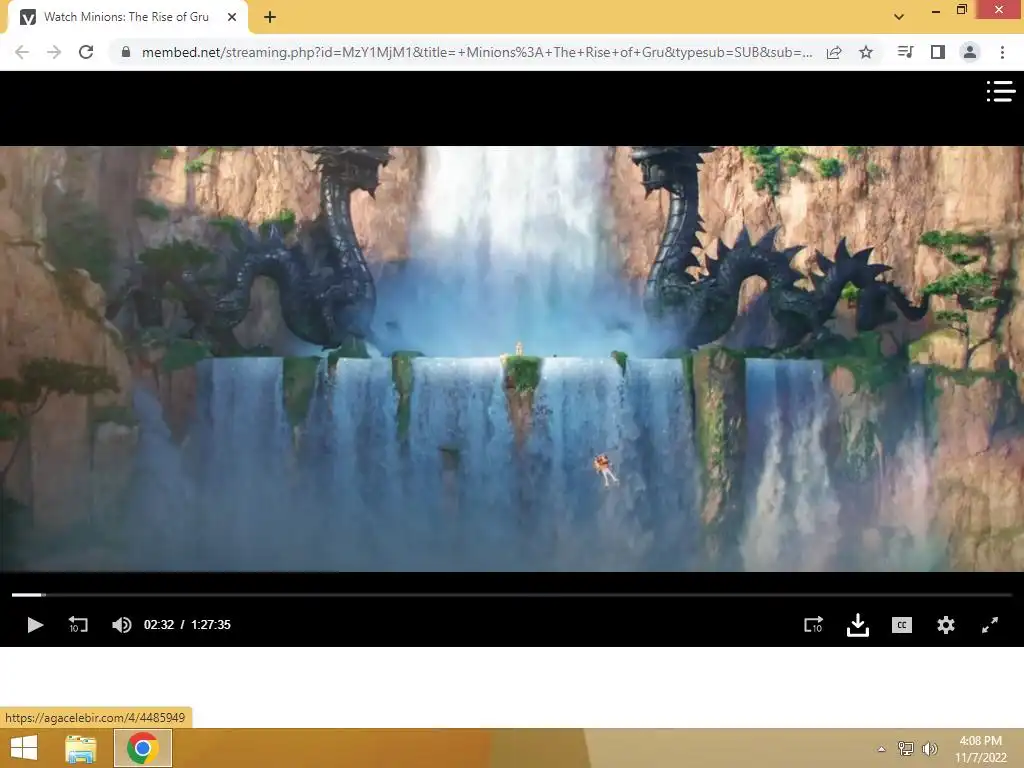The width and height of the screenshot is (1024, 768).
Task: Reload the current page
Action: click(x=86, y=52)
